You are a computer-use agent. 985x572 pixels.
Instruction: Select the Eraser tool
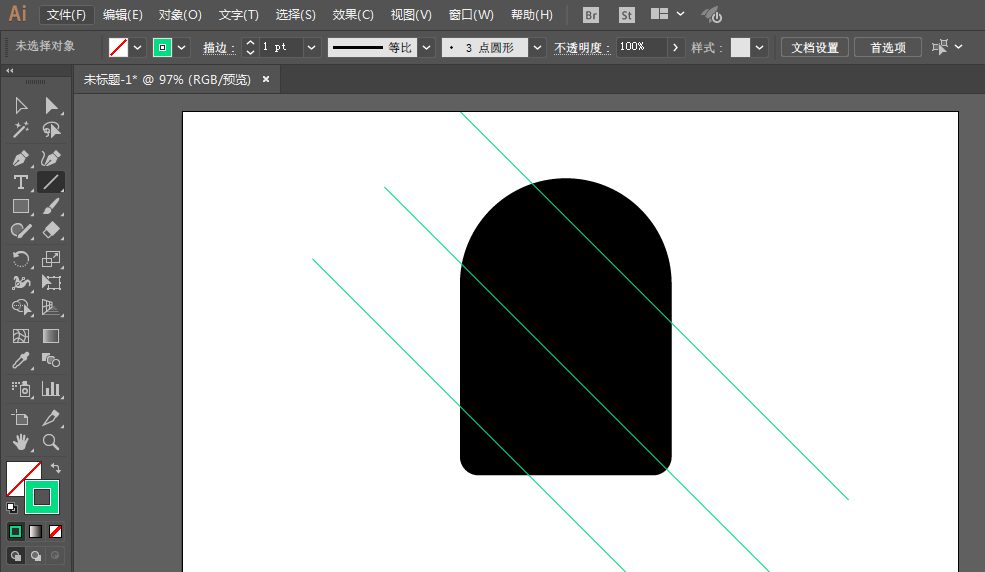coord(51,230)
